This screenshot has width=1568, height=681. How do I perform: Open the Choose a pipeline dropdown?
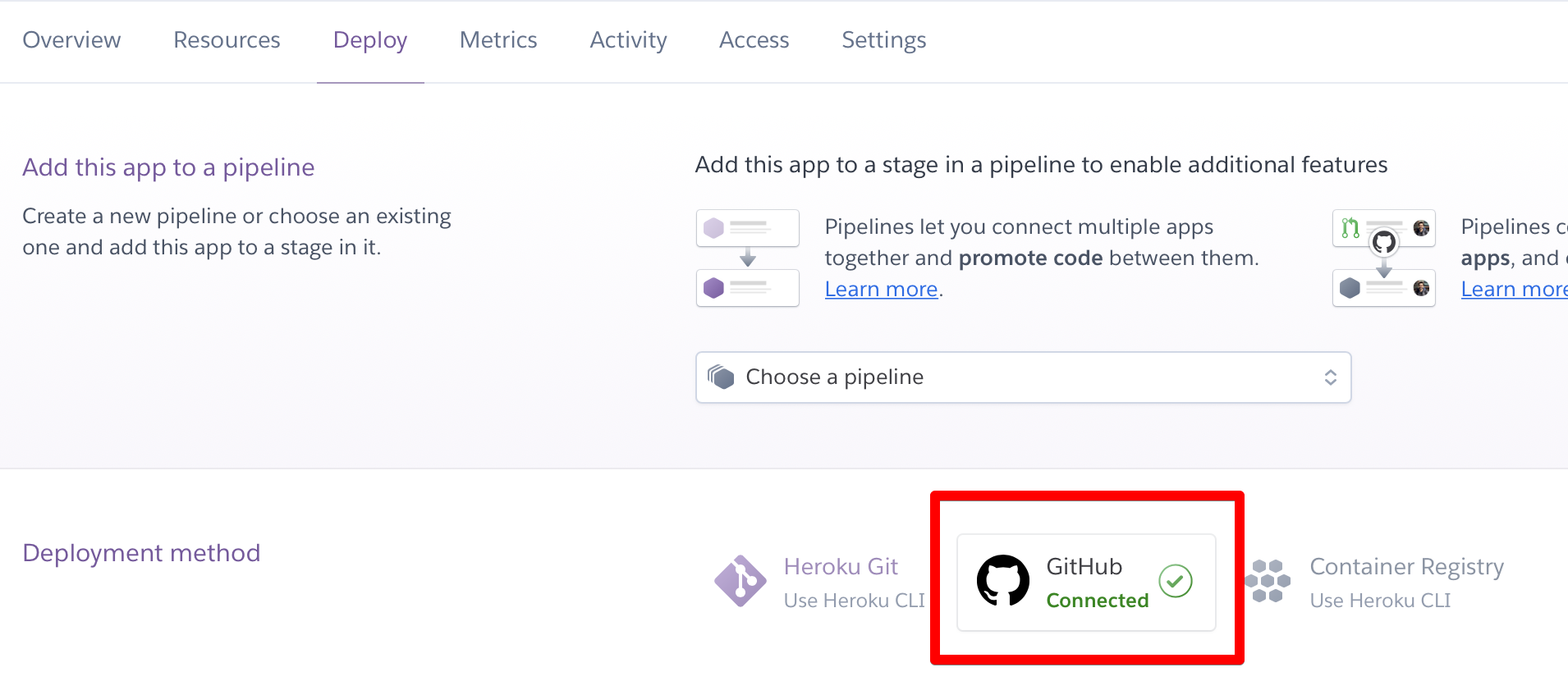(x=1022, y=377)
